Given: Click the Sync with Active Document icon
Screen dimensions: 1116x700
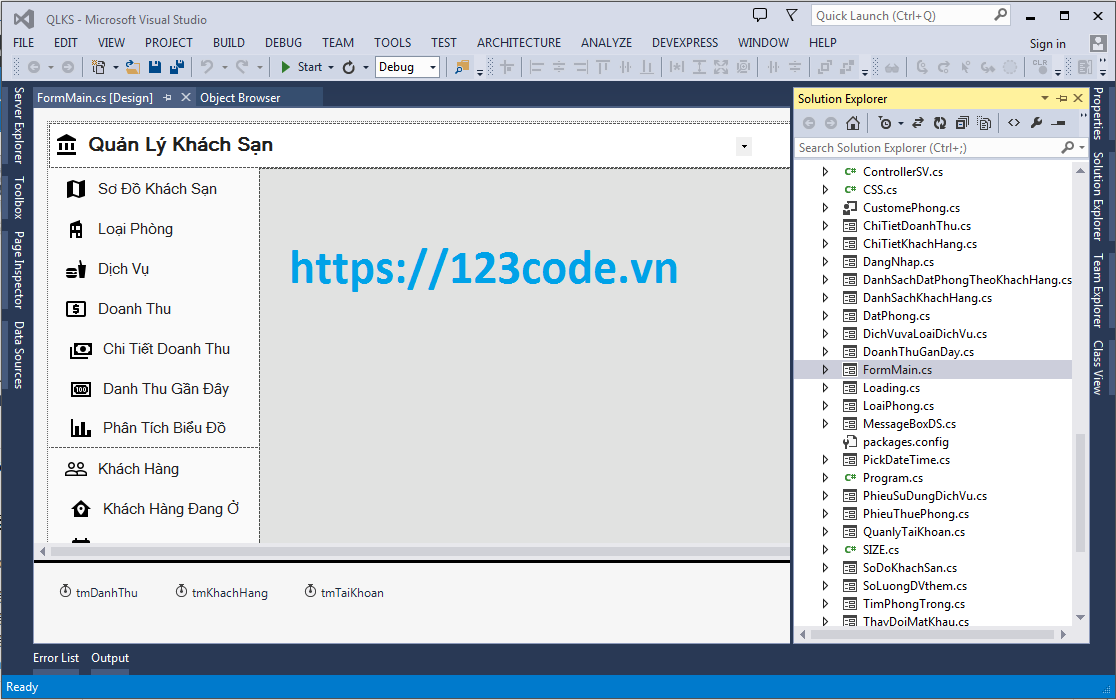Looking at the screenshot, I should [919, 122].
